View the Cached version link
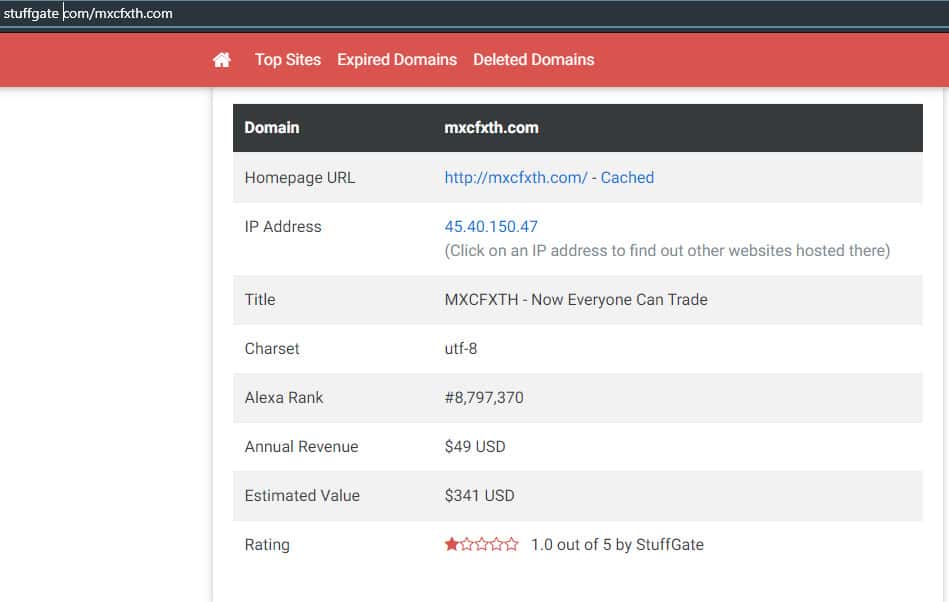Image resolution: width=949 pixels, height=602 pixels. click(x=627, y=178)
